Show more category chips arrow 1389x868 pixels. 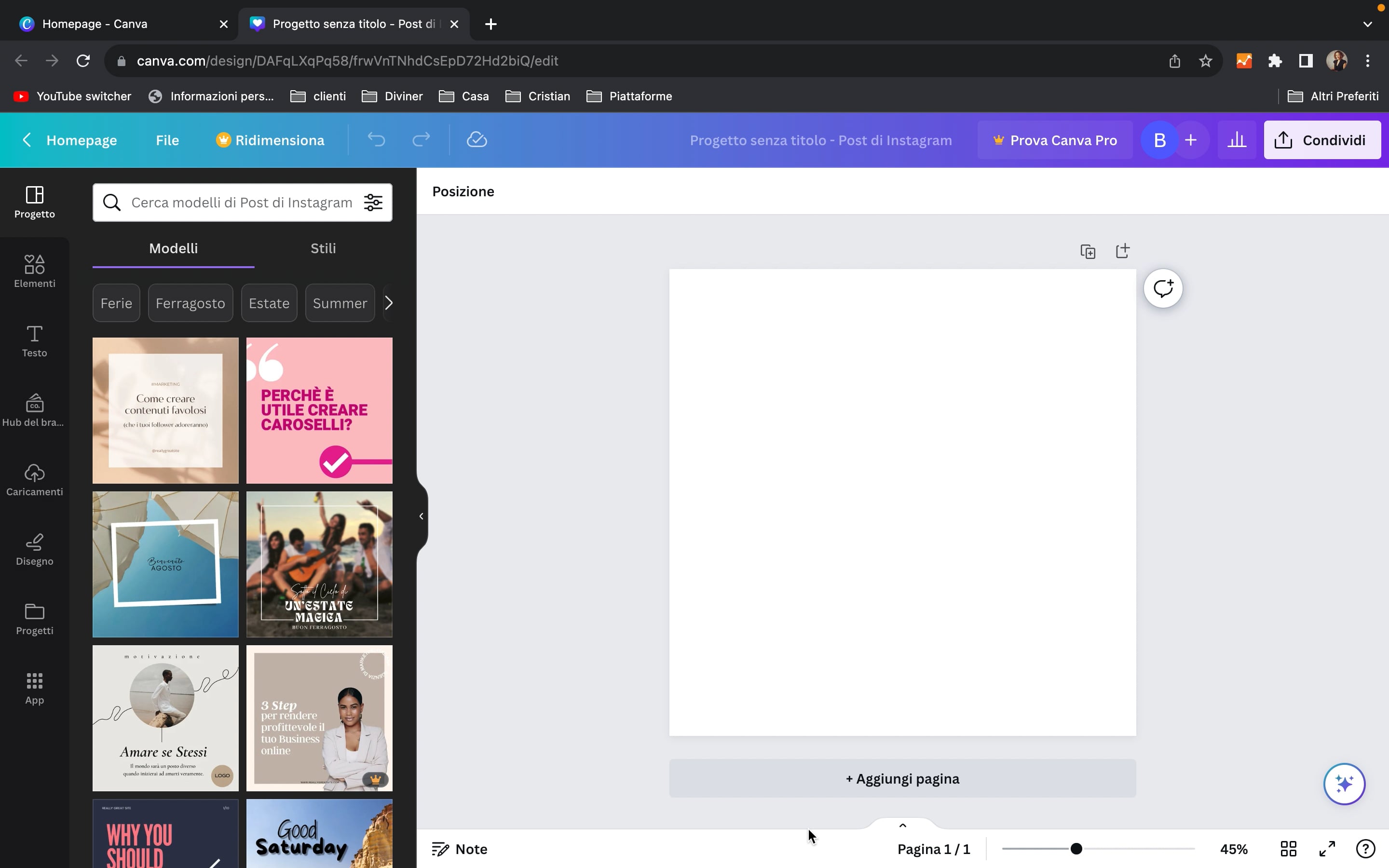click(x=389, y=302)
